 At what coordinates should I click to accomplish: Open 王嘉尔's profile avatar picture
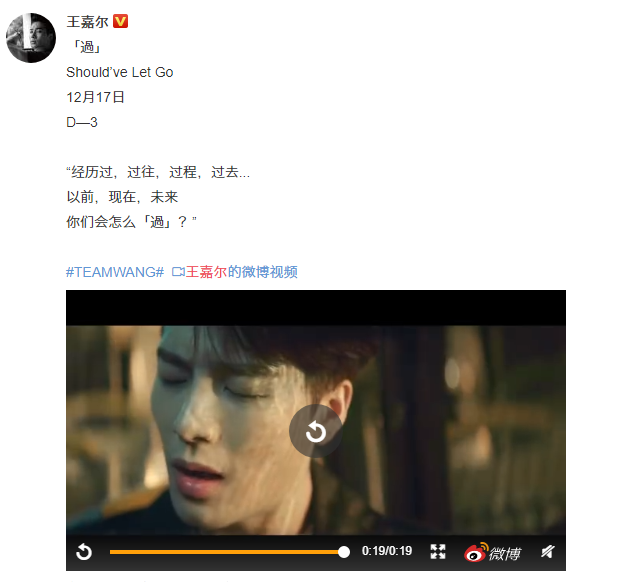tap(31, 38)
